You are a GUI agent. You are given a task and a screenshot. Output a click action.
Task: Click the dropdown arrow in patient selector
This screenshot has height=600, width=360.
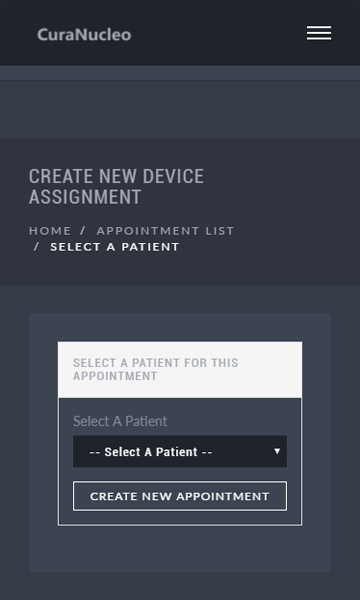coord(277,451)
